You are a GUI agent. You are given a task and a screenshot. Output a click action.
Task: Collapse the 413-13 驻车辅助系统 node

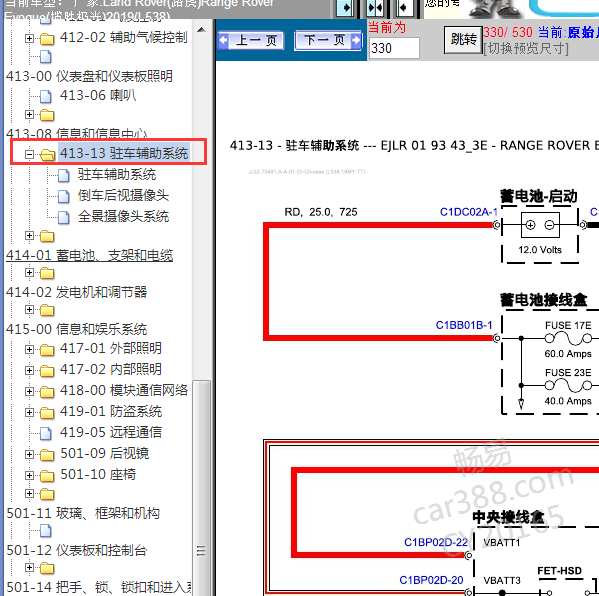(x=29, y=154)
